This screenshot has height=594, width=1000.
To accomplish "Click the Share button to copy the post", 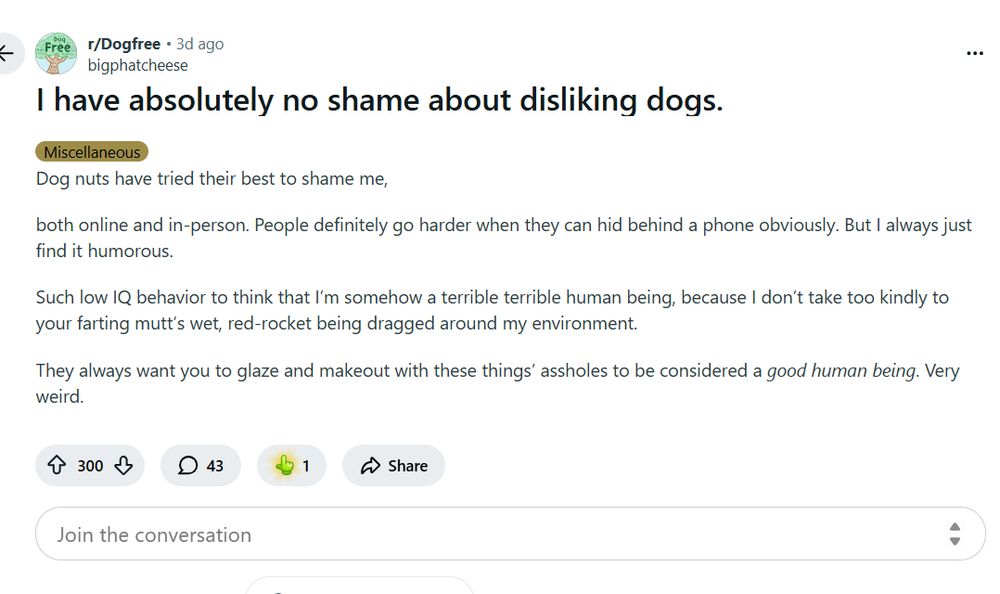I will pyautogui.click(x=393, y=465).
